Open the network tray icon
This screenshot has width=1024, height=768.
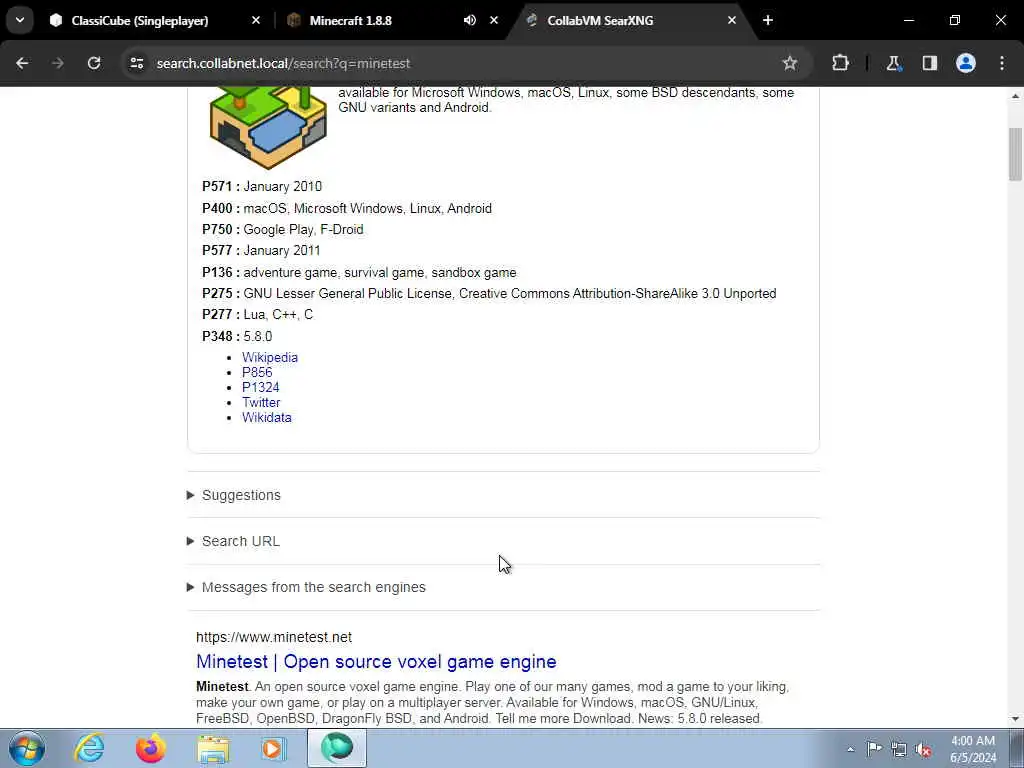point(899,749)
